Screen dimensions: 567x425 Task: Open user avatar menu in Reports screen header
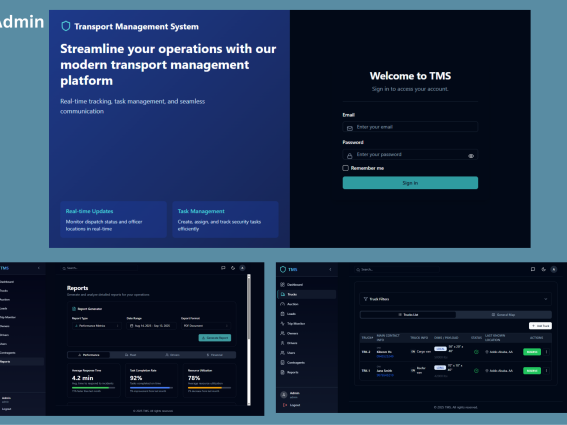coord(243,268)
